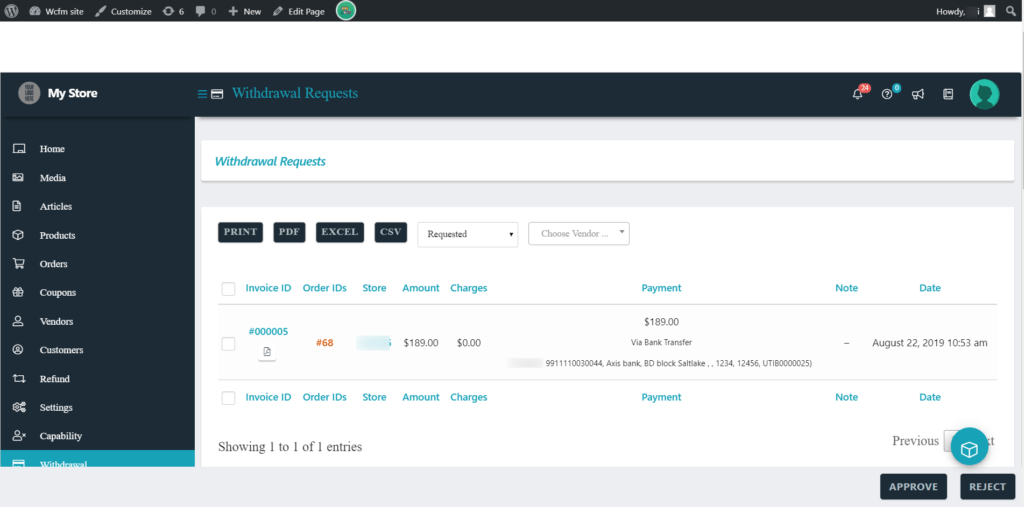Click Showing 1 to 1 of 1 entries
This screenshot has width=1024, height=507.
pyautogui.click(x=290, y=447)
